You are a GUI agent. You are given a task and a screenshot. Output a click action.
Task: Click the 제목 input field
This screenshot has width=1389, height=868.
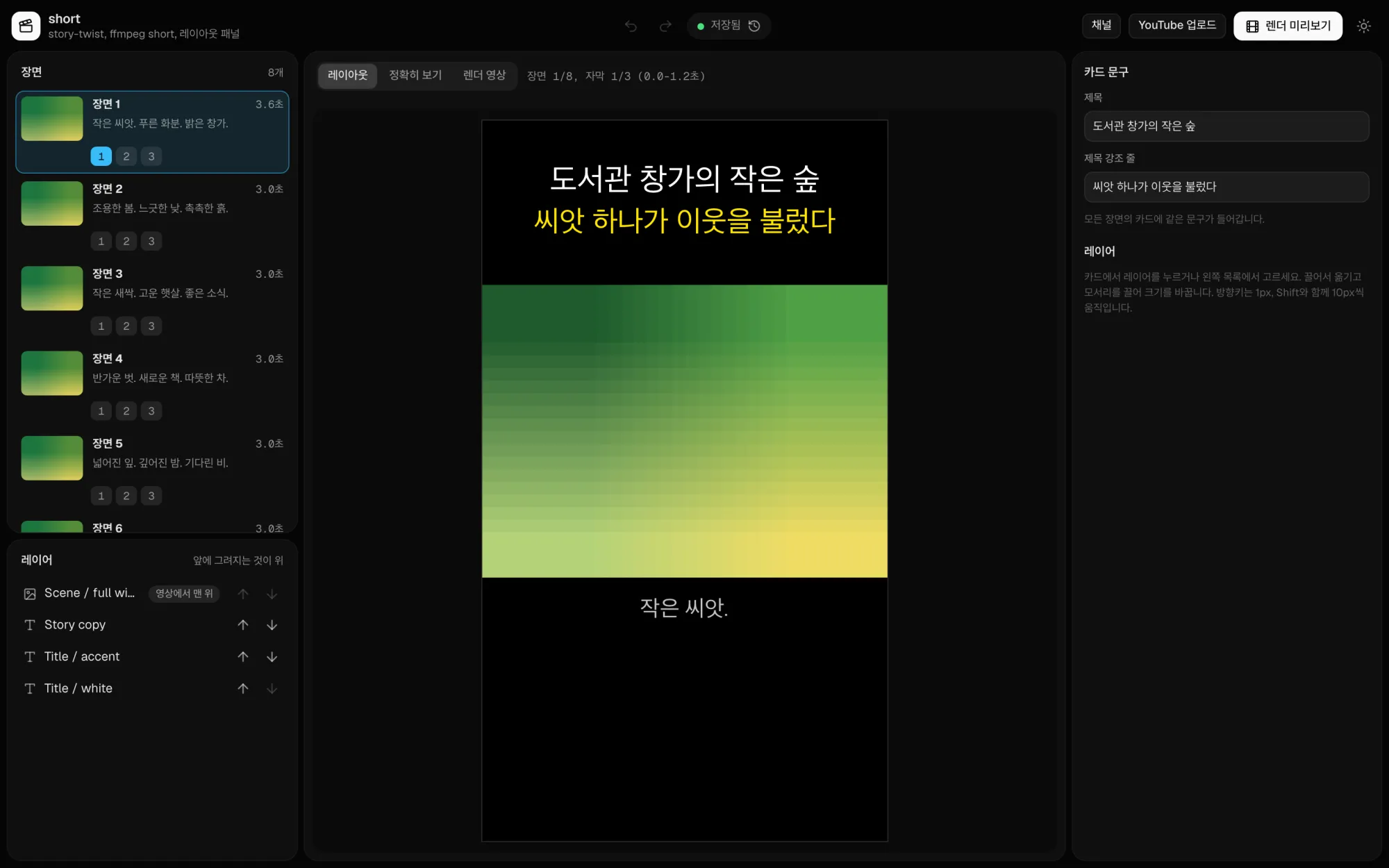coord(1226,126)
